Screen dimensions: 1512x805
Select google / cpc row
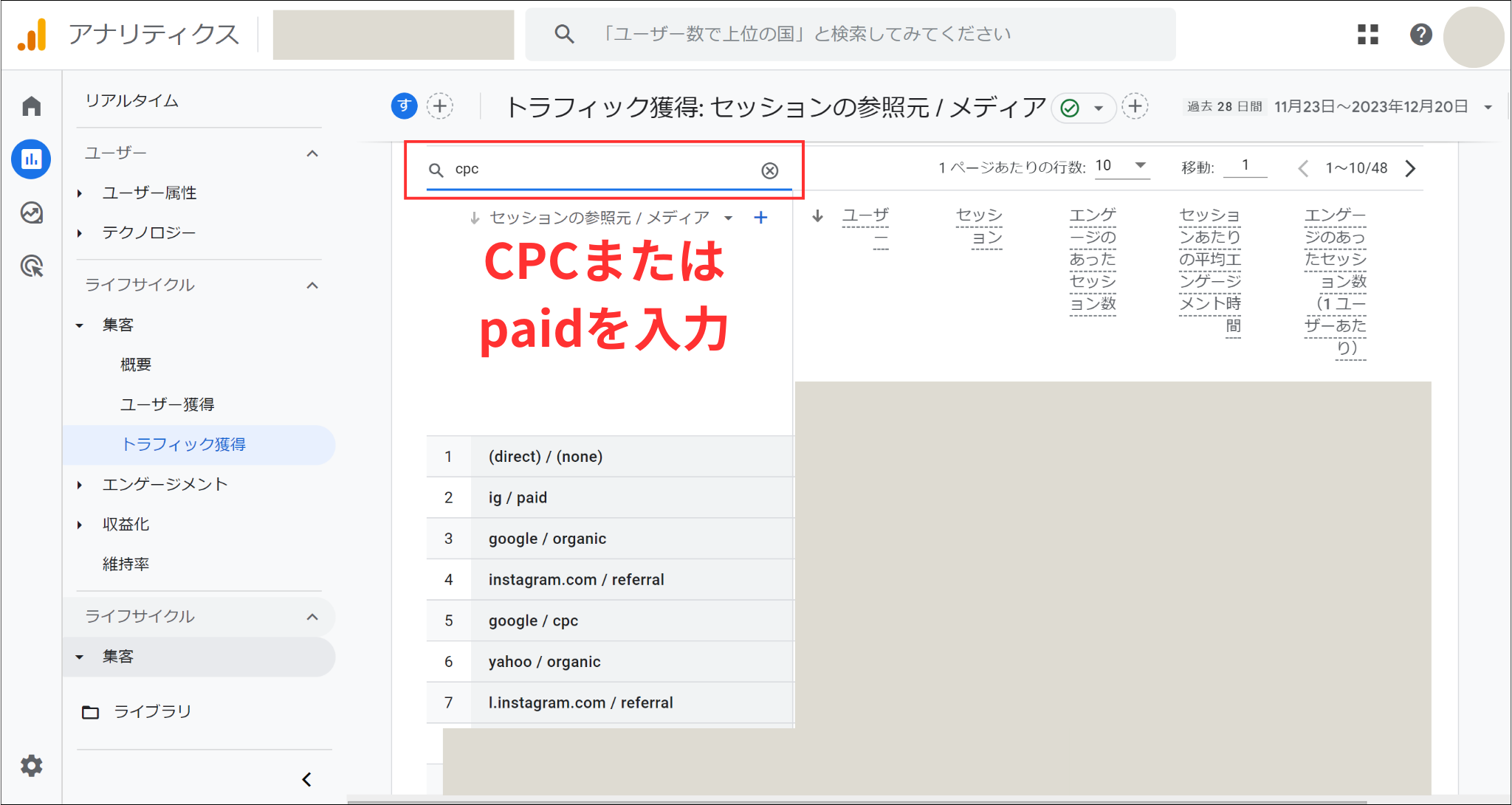tap(610, 621)
